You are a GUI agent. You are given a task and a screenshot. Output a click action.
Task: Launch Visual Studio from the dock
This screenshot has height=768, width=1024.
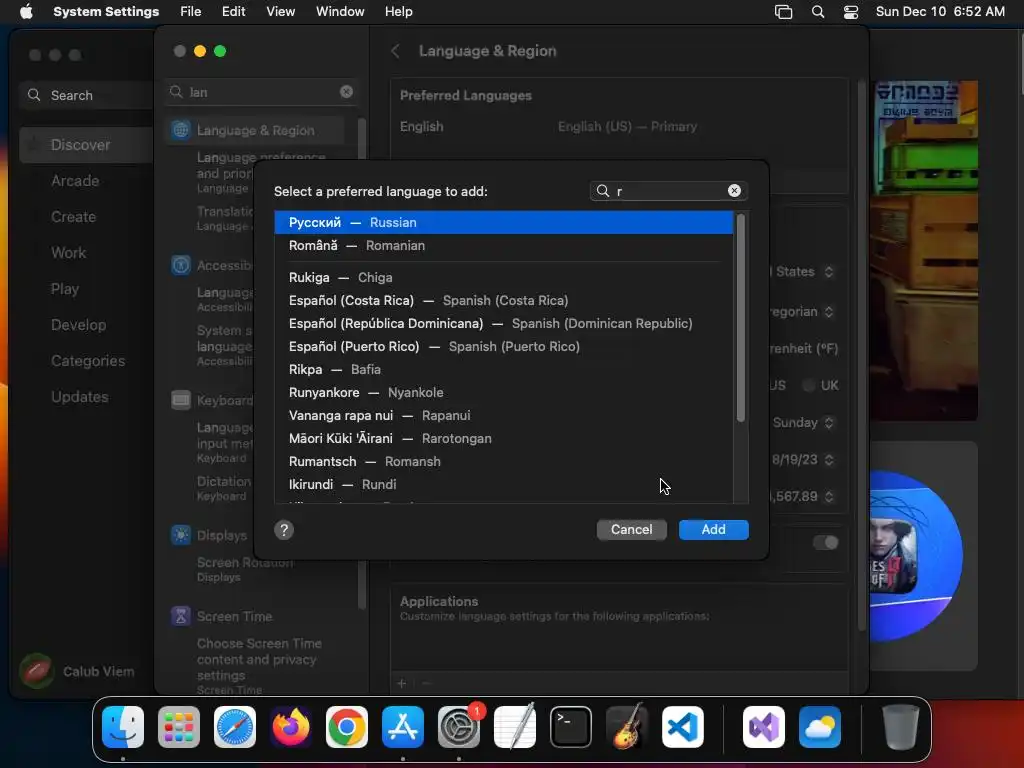[763, 727]
